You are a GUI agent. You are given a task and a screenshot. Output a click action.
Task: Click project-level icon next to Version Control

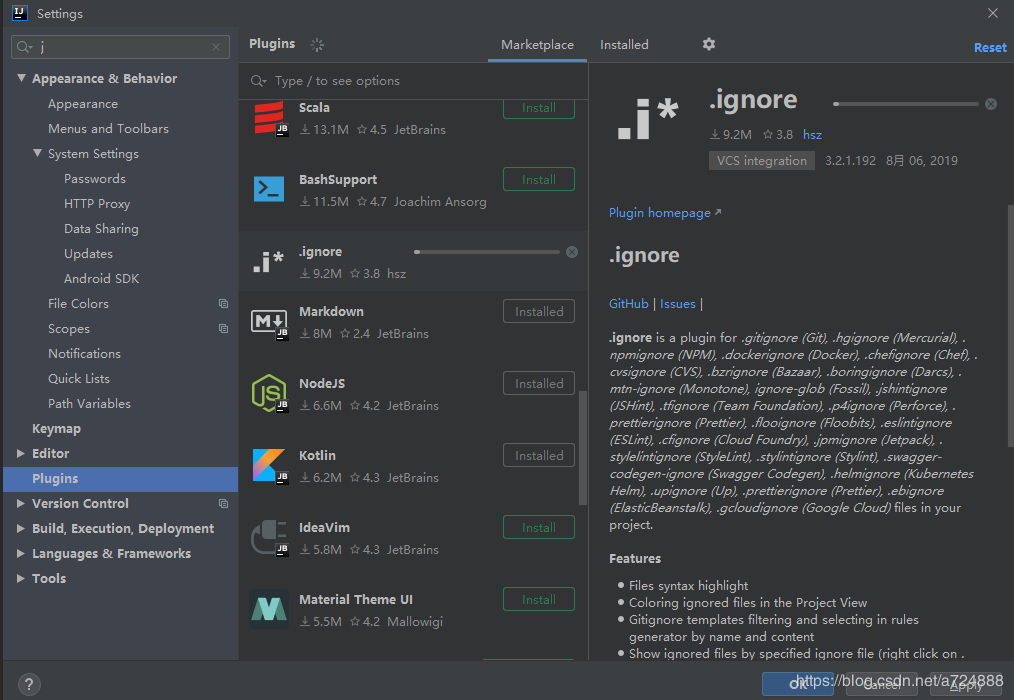pos(224,503)
